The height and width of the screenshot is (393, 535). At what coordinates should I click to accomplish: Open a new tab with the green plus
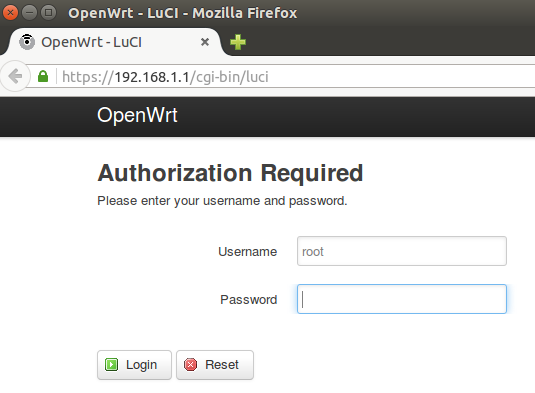point(238,42)
